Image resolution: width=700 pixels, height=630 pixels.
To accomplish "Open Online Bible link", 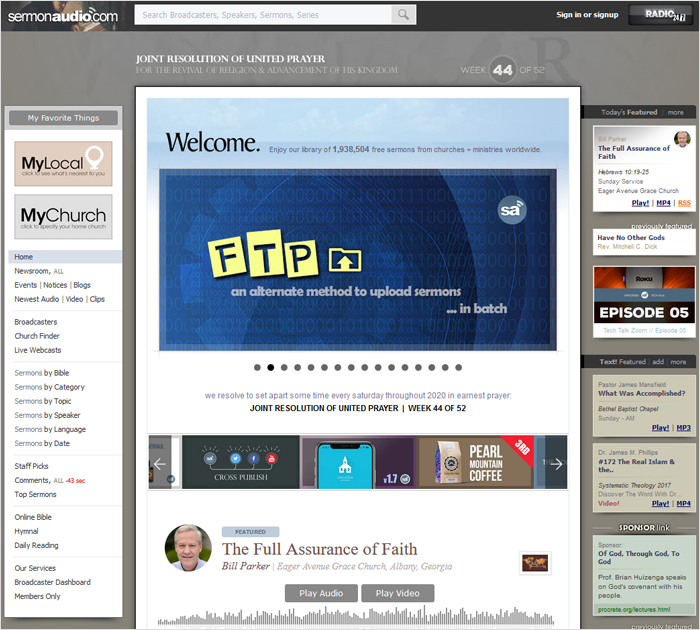I will [x=33, y=517].
